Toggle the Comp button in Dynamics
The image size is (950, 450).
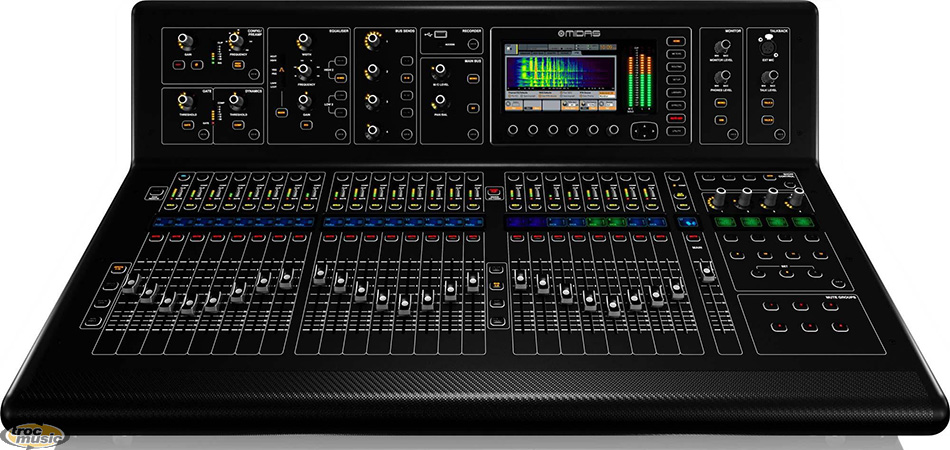tap(238, 124)
